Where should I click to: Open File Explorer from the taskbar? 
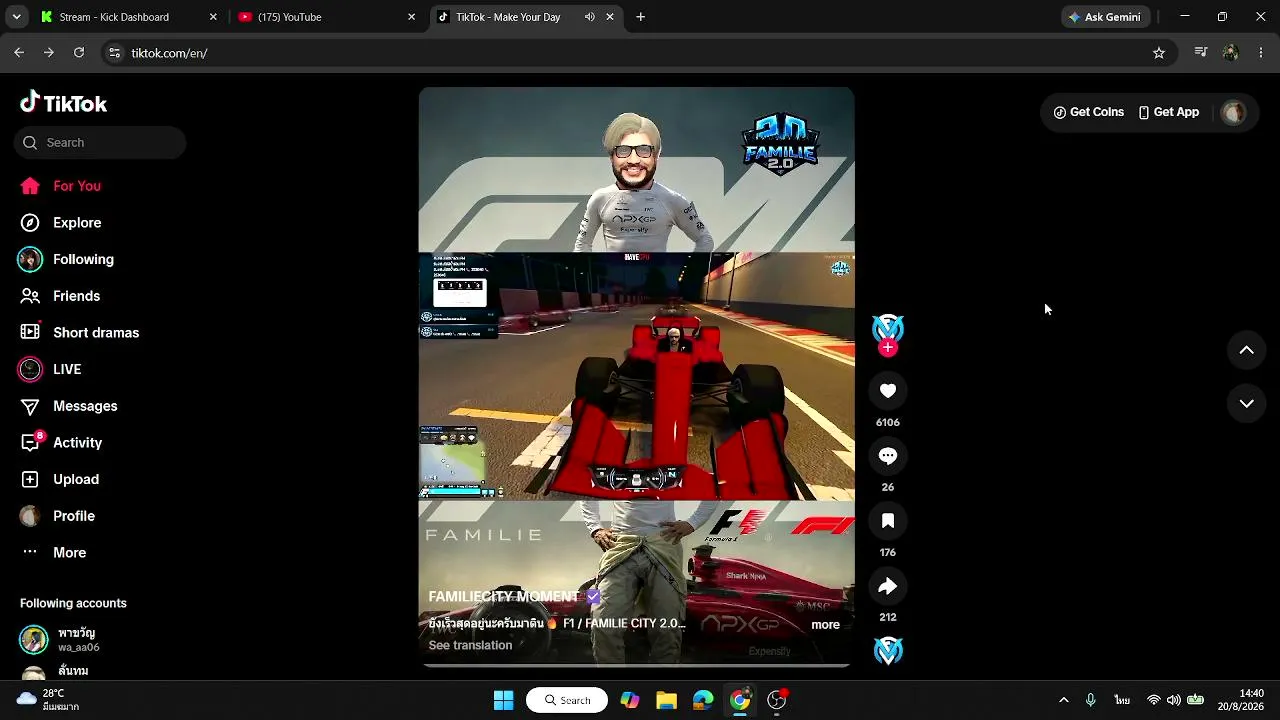(666, 700)
